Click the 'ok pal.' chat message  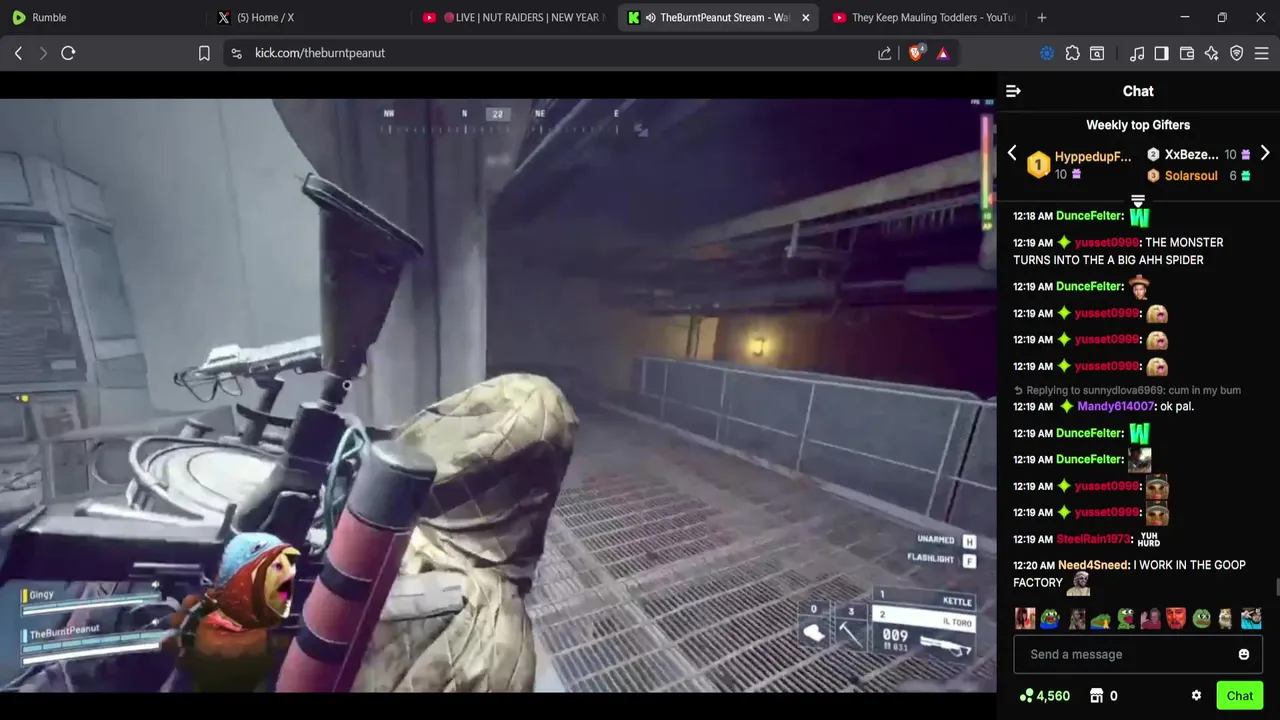(x=1177, y=407)
